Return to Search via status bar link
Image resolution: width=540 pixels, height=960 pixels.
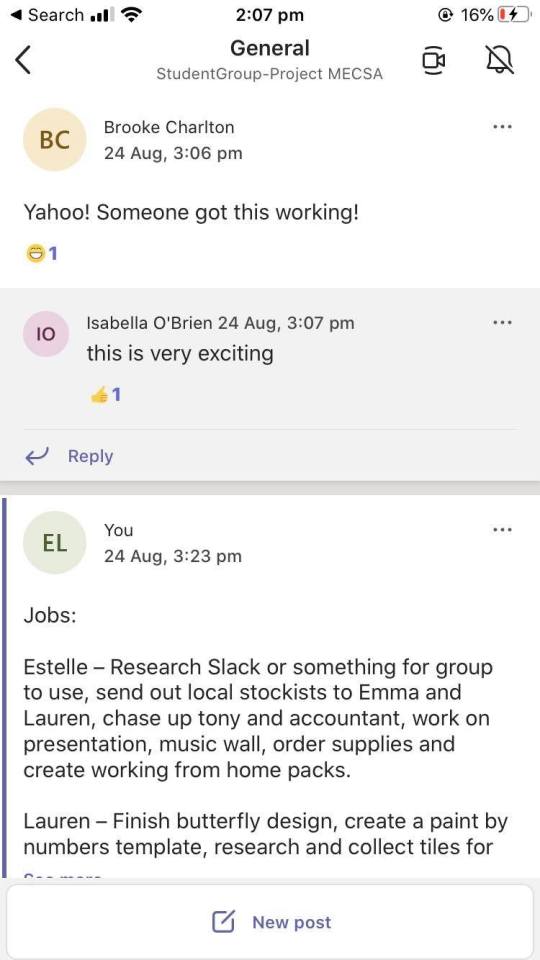(49, 15)
